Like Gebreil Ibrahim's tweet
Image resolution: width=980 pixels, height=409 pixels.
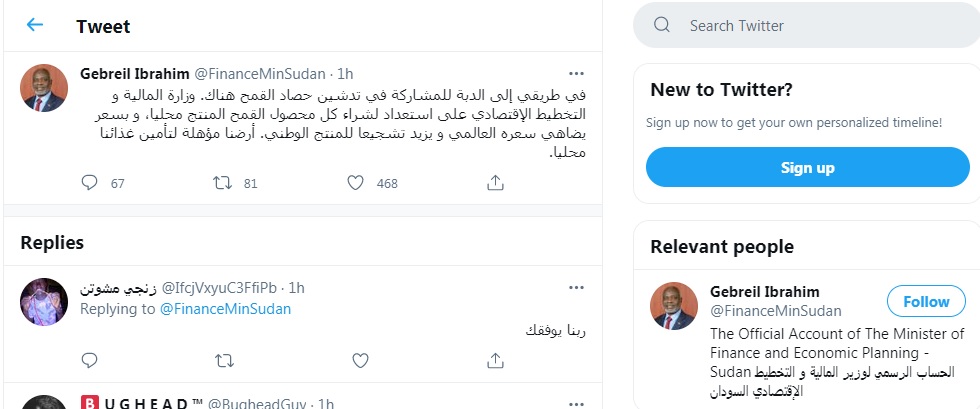355,183
